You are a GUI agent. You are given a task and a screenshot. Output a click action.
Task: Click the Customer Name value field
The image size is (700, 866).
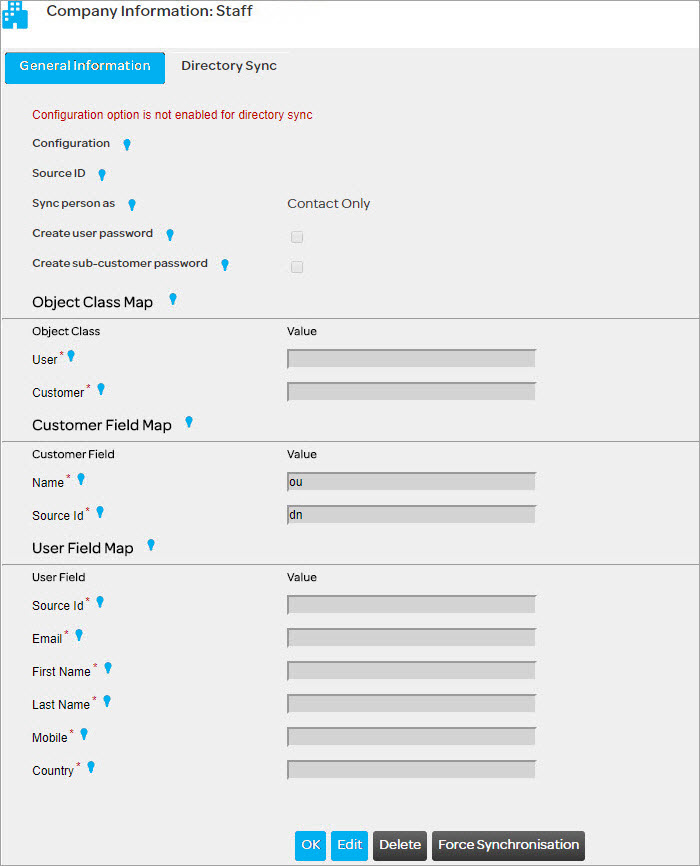(x=411, y=482)
